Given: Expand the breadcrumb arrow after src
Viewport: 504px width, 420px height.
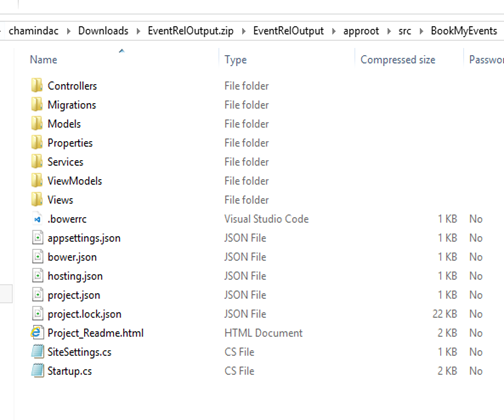Looking at the screenshot, I should point(421,31).
